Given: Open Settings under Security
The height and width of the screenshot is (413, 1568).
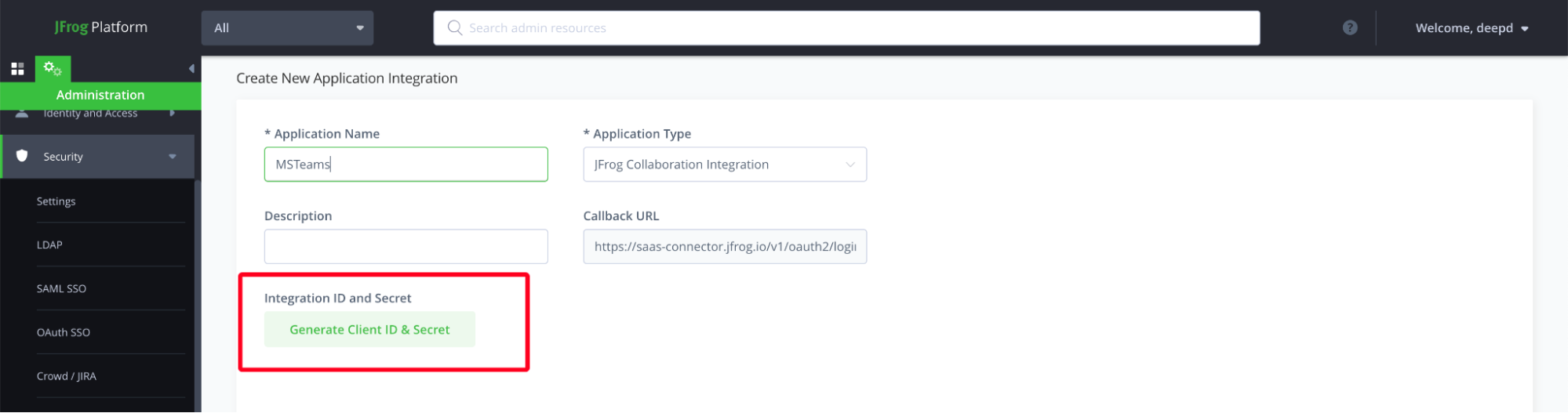Looking at the screenshot, I should pos(56,201).
